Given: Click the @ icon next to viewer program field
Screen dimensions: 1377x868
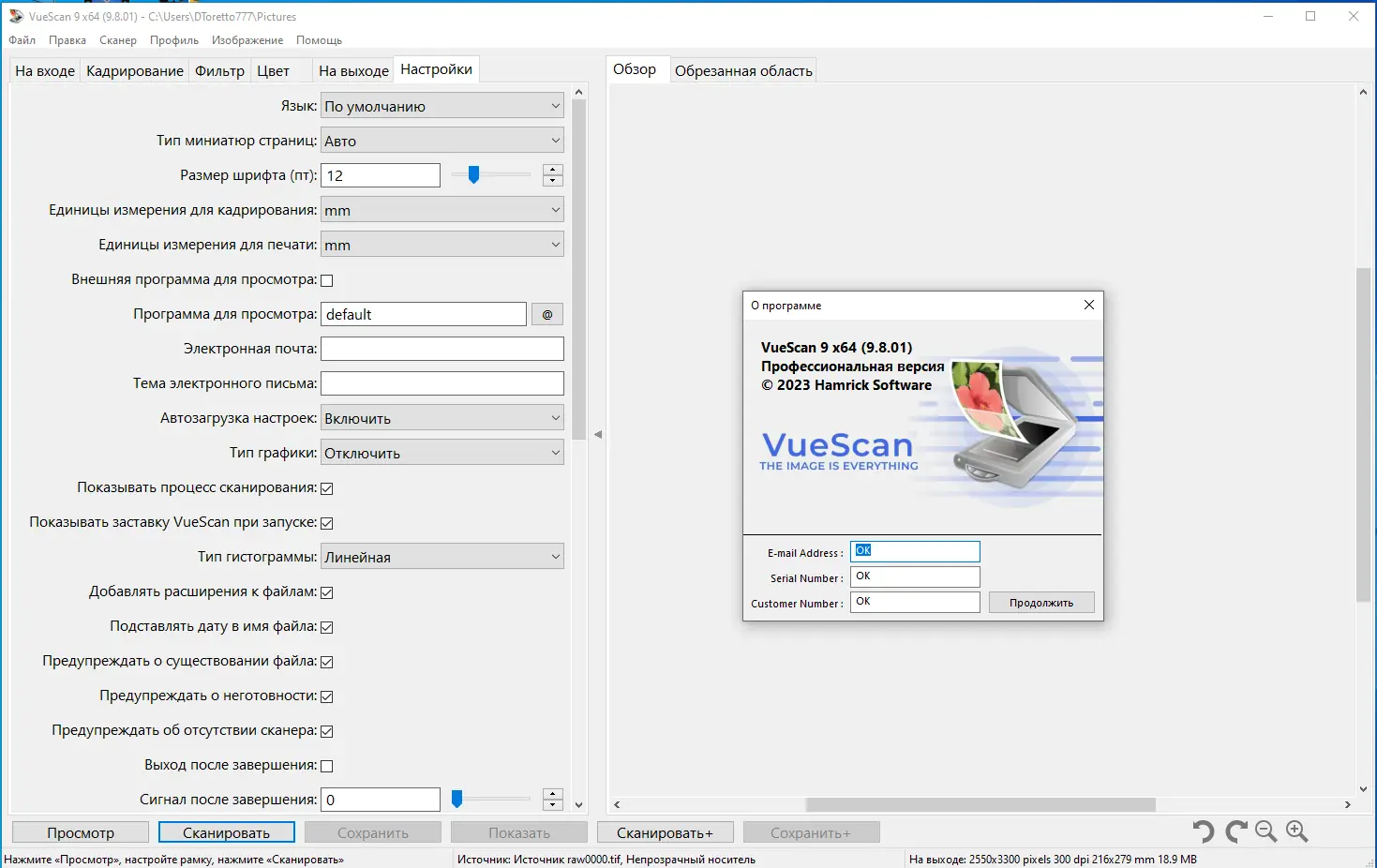Looking at the screenshot, I should tap(546, 313).
